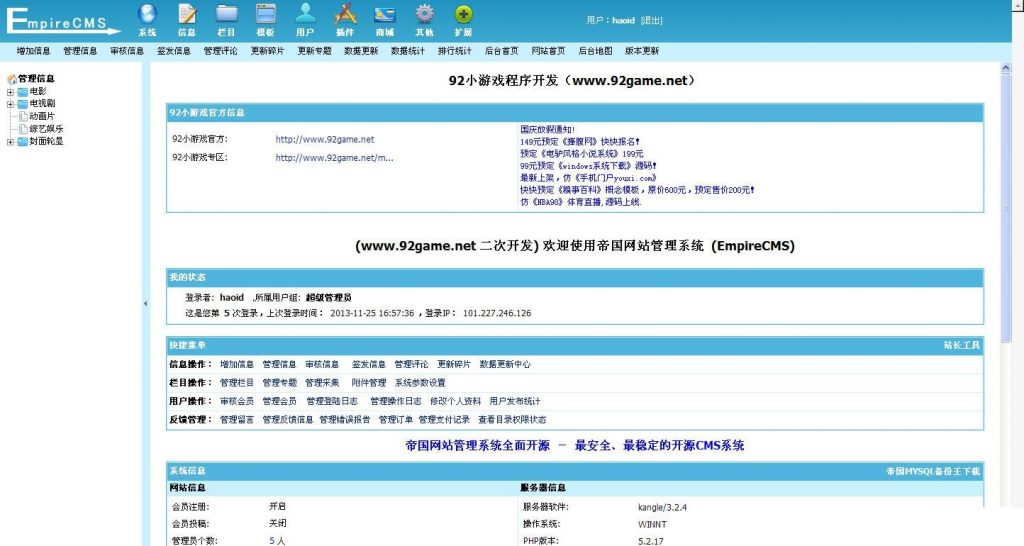Open the 其他 gear icon

click(424, 14)
